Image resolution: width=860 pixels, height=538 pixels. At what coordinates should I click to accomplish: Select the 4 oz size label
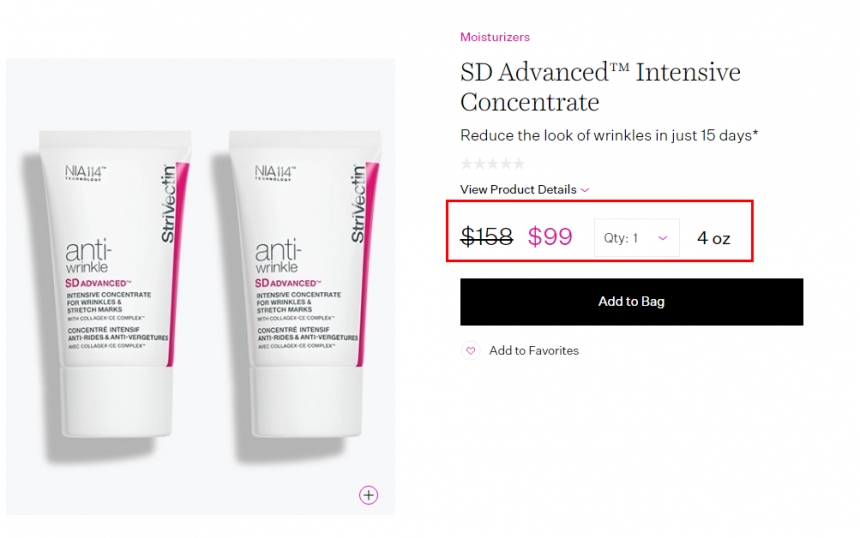pyautogui.click(x=714, y=238)
